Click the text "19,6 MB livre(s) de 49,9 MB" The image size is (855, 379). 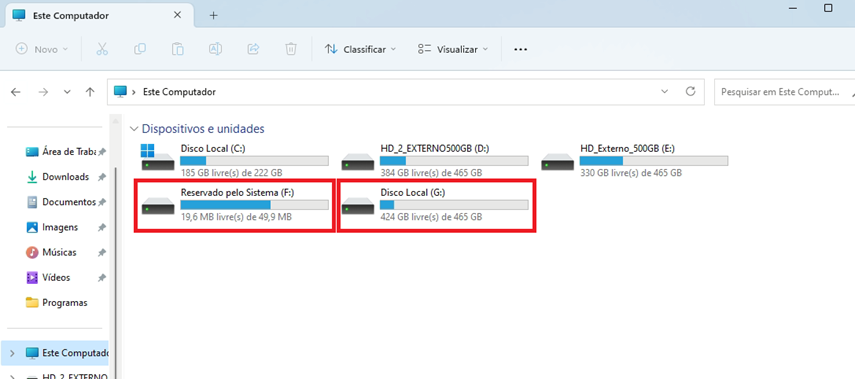(236, 217)
